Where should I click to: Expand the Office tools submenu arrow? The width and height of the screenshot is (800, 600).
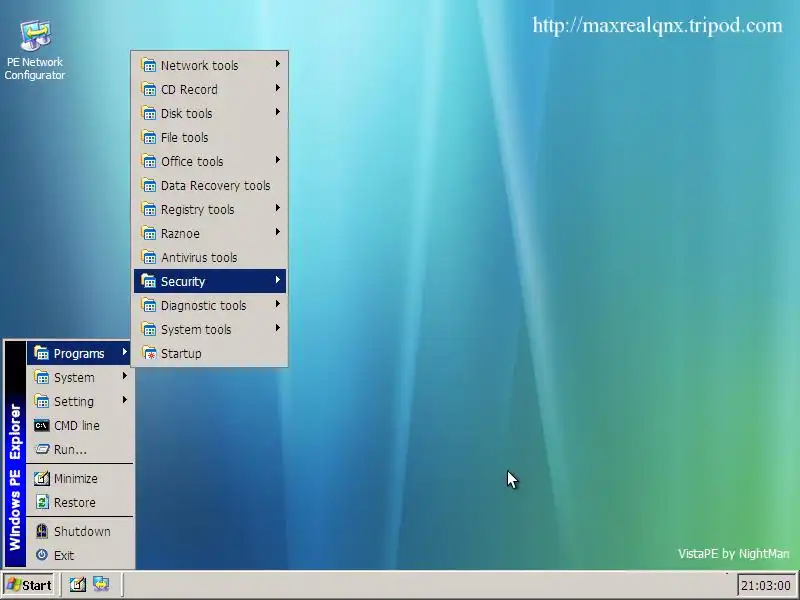click(278, 160)
